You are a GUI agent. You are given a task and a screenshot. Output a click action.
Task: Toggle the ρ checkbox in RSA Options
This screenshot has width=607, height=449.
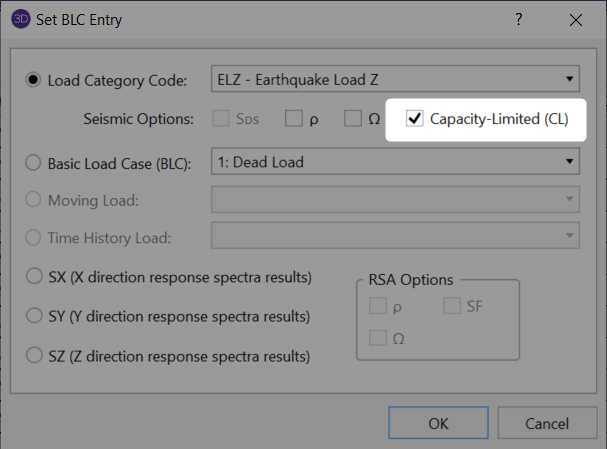tap(376, 304)
